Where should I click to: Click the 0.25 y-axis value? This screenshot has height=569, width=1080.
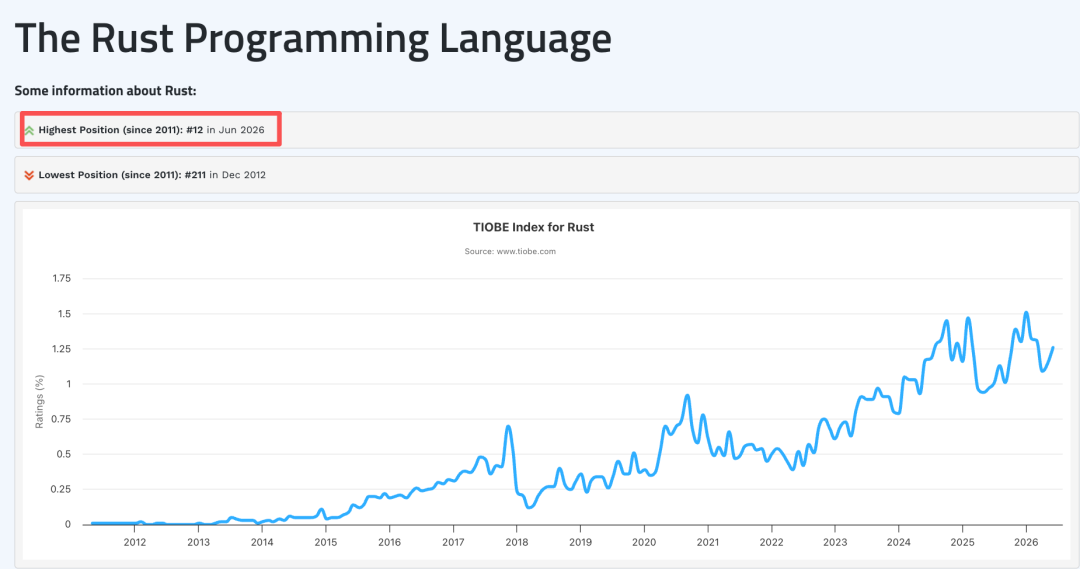[x=61, y=489]
